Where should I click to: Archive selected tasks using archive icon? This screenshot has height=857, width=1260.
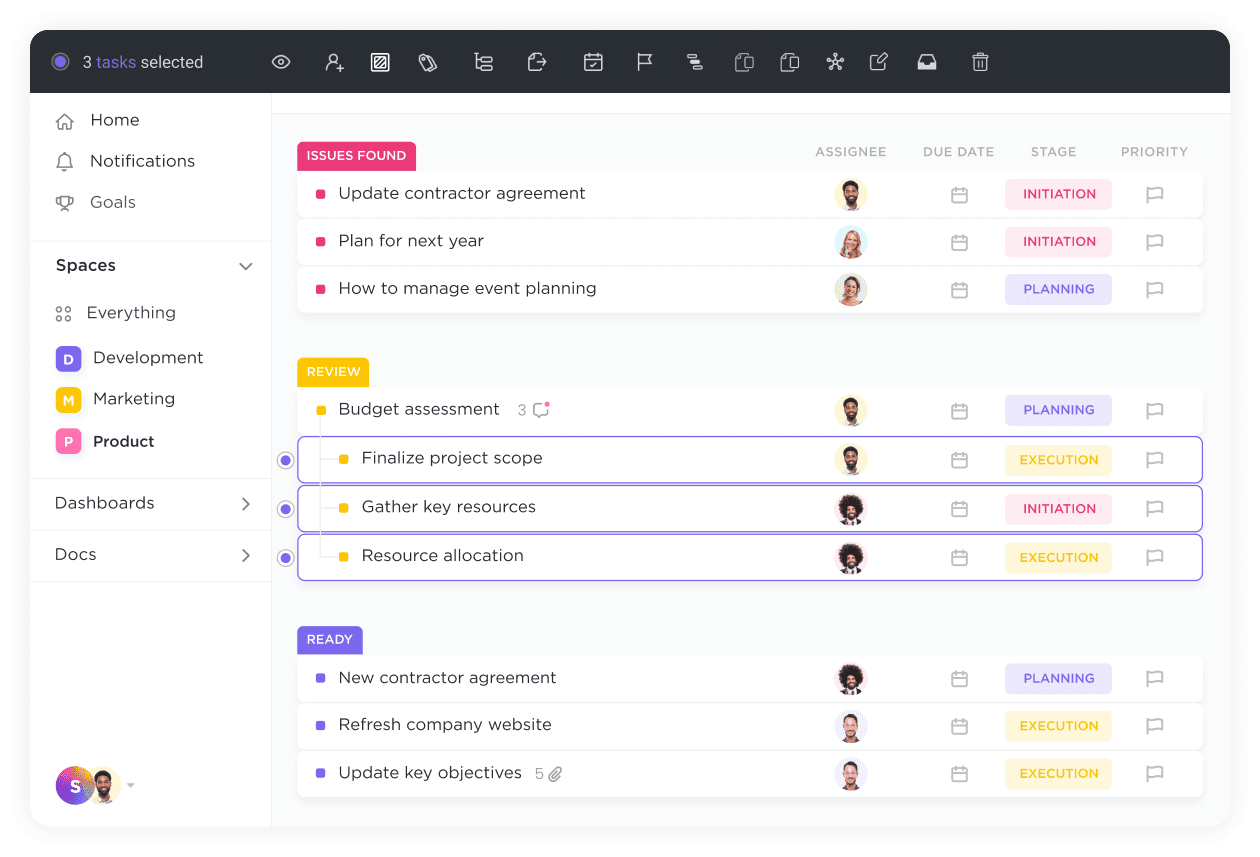tap(927, 61)
